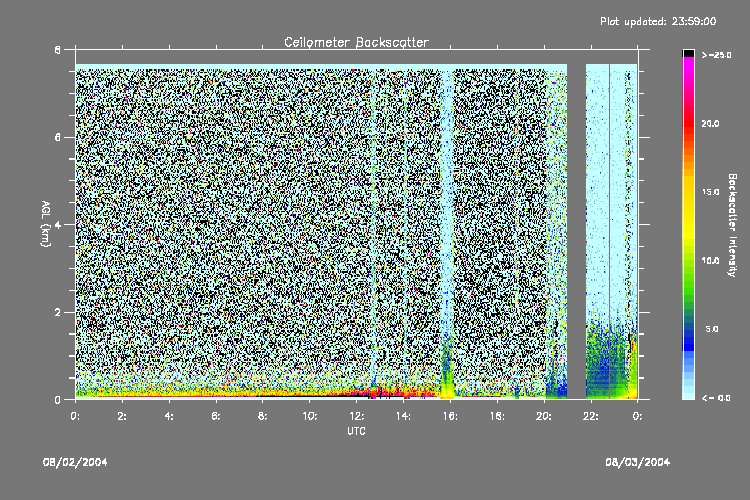The width and height of the screenshot is (750, 500).
Task: Click the '10:' x-axis tick label
Action: pos(309,416)
